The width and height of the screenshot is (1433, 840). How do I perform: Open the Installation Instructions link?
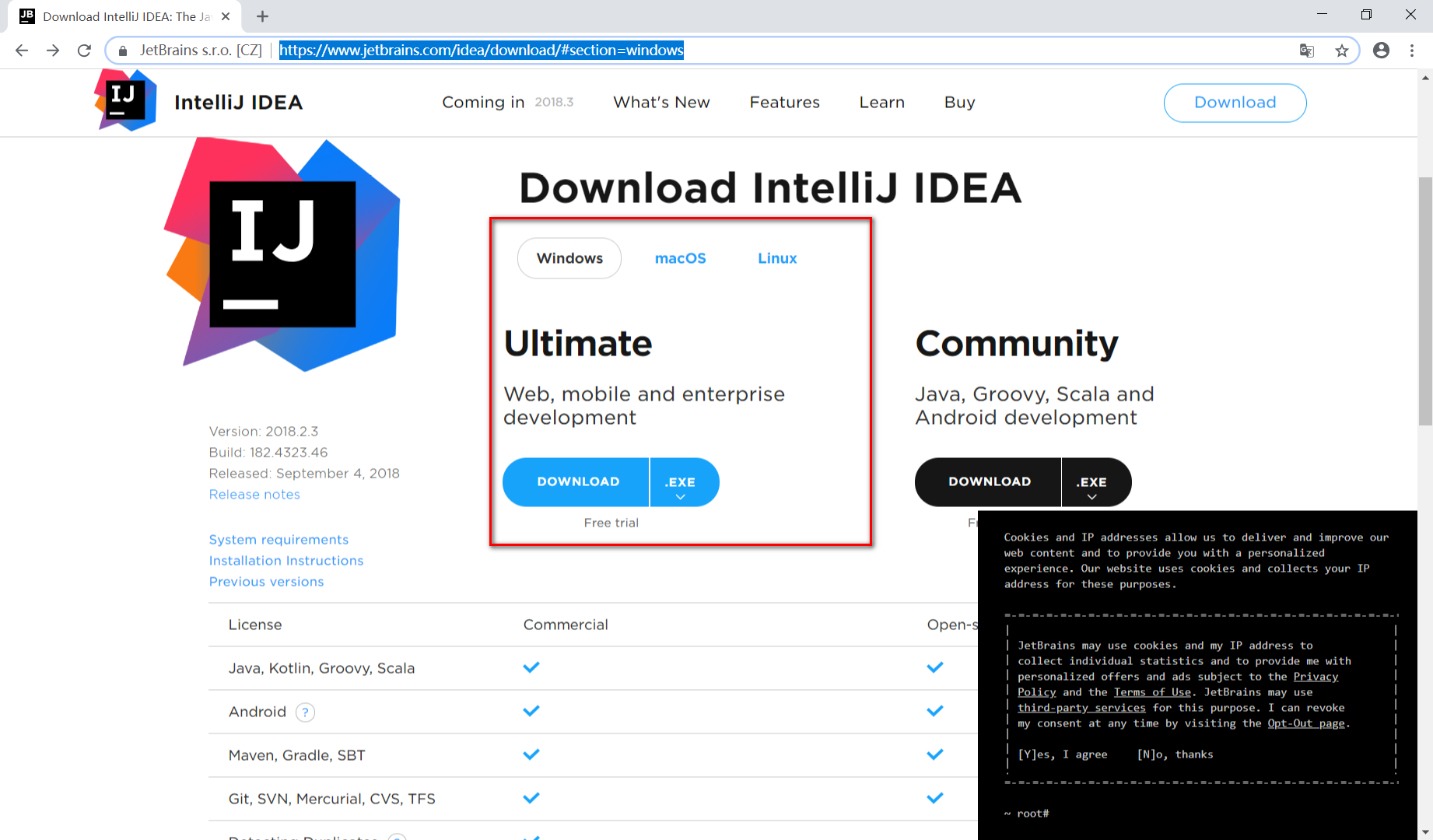coord(286,561)
